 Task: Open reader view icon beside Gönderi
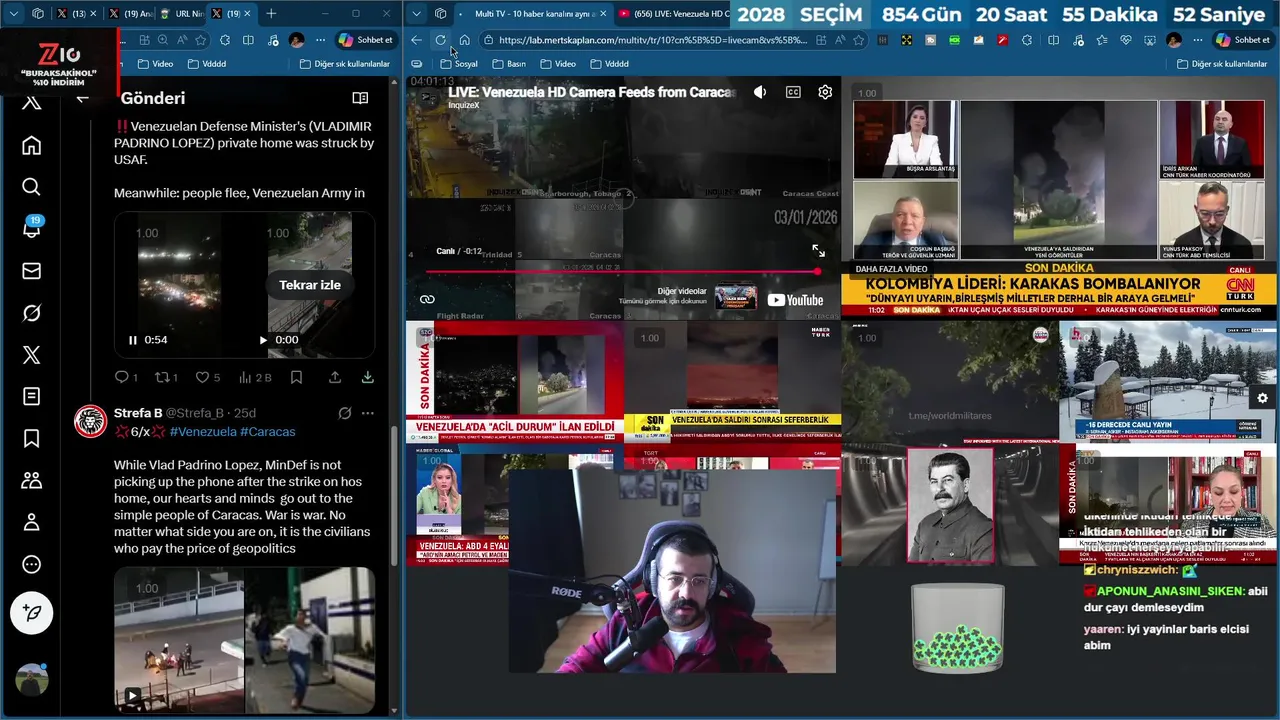pos(360,98)
